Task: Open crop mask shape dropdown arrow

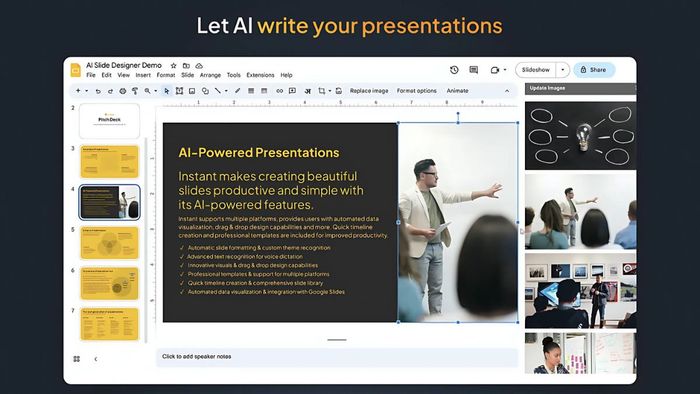Action: [329, 91]
